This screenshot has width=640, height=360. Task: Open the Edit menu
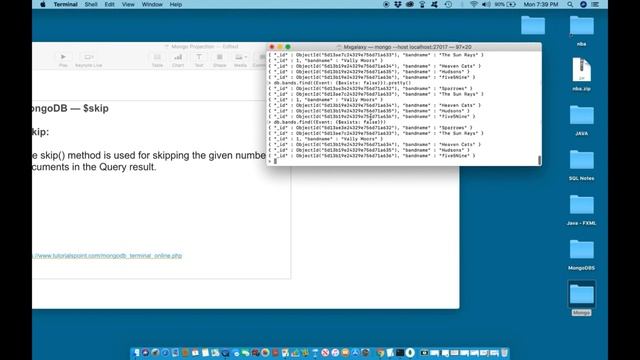tap(109, 4)
